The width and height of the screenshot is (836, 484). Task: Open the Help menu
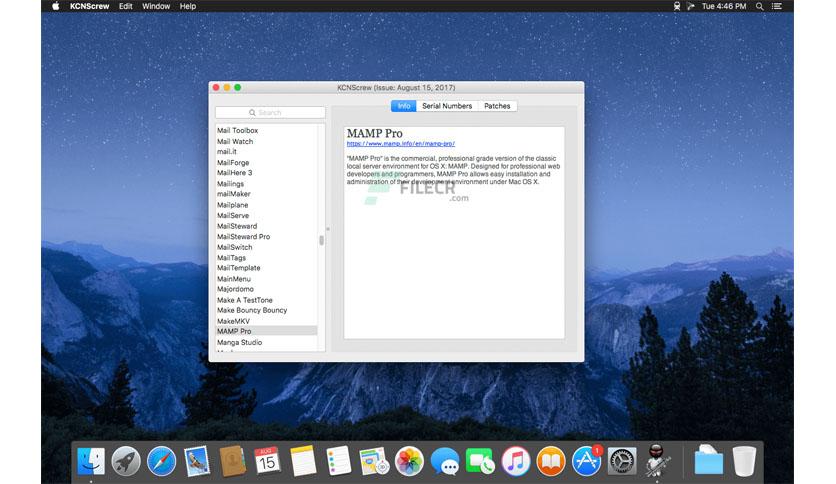[x=188, y=6]
